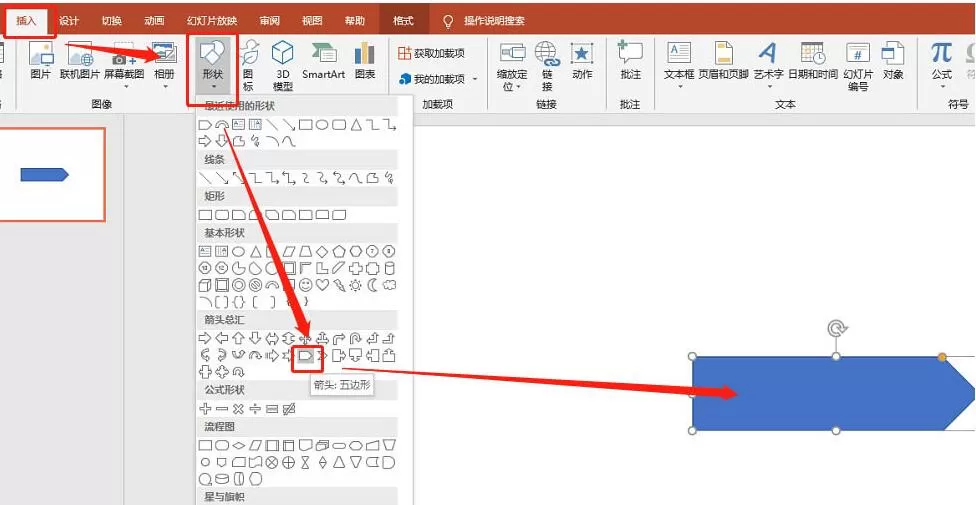Click the 对象 object button
Viewport: 976px width, 505px height.
tap(893, 62)
